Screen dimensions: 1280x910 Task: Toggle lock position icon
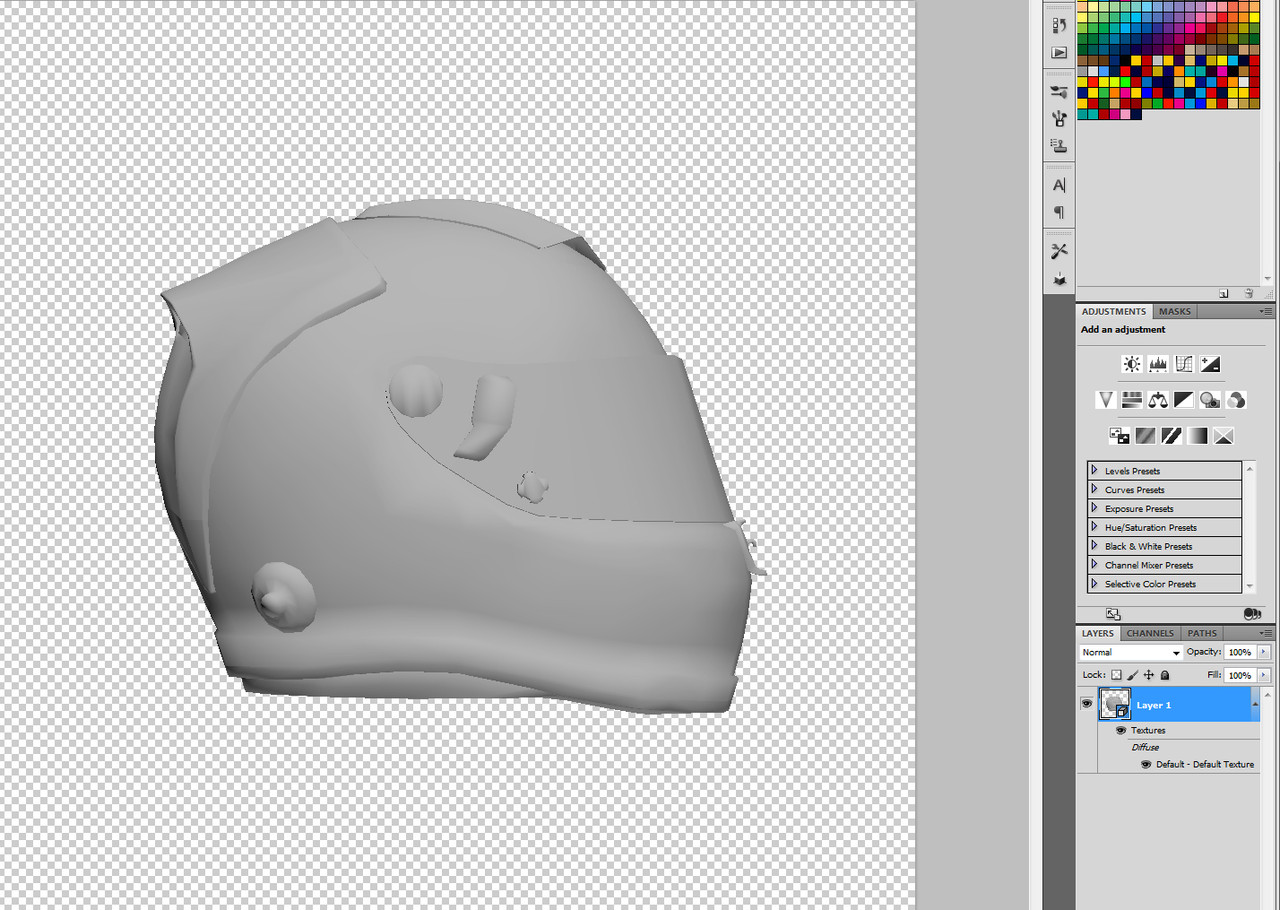[x=1149, y=675]
